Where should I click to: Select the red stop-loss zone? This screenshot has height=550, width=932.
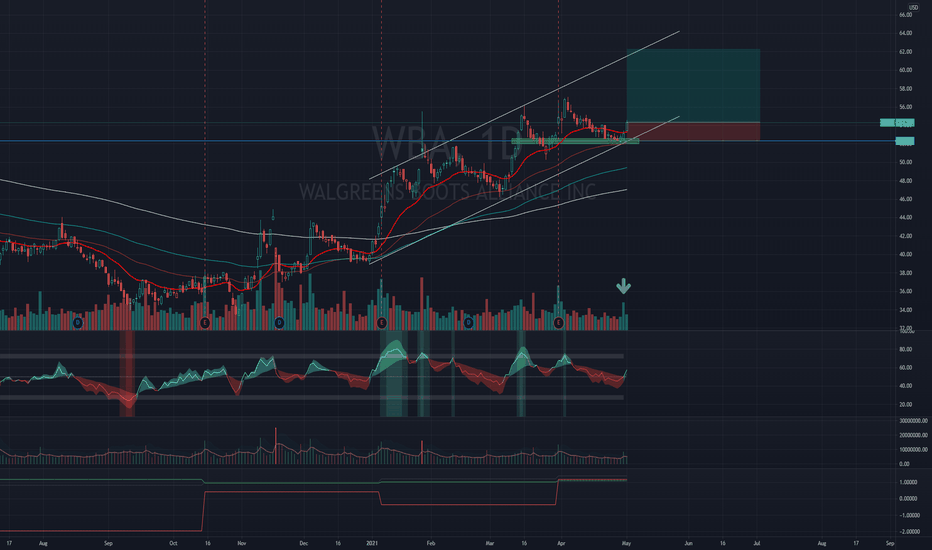[693, 131]
